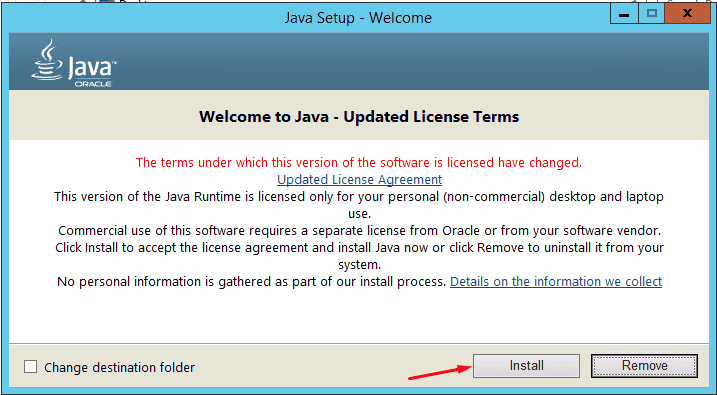Open the Updated License Agreement link

click(359, 180)
